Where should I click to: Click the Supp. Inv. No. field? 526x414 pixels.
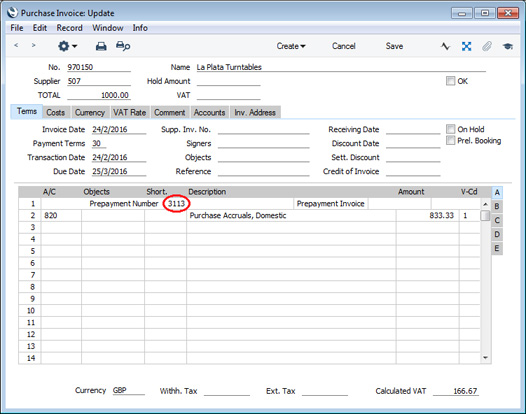(263, 130)
